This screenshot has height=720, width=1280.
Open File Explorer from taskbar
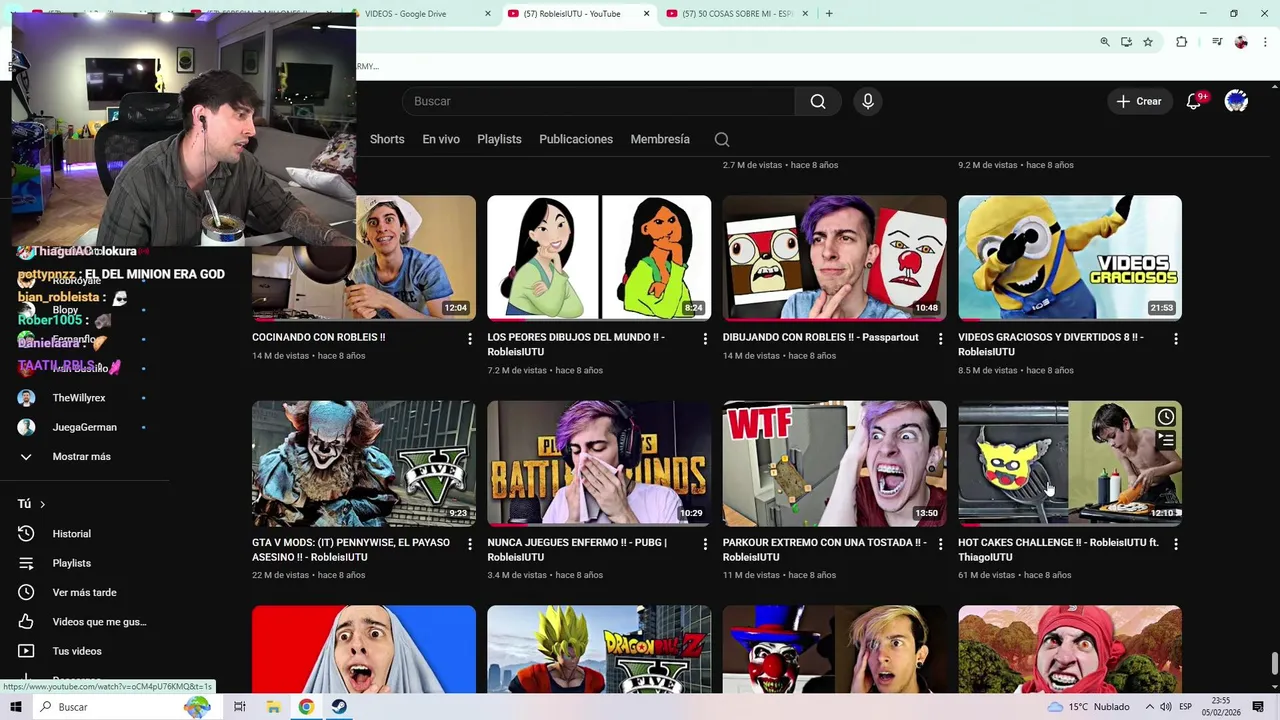273,707
